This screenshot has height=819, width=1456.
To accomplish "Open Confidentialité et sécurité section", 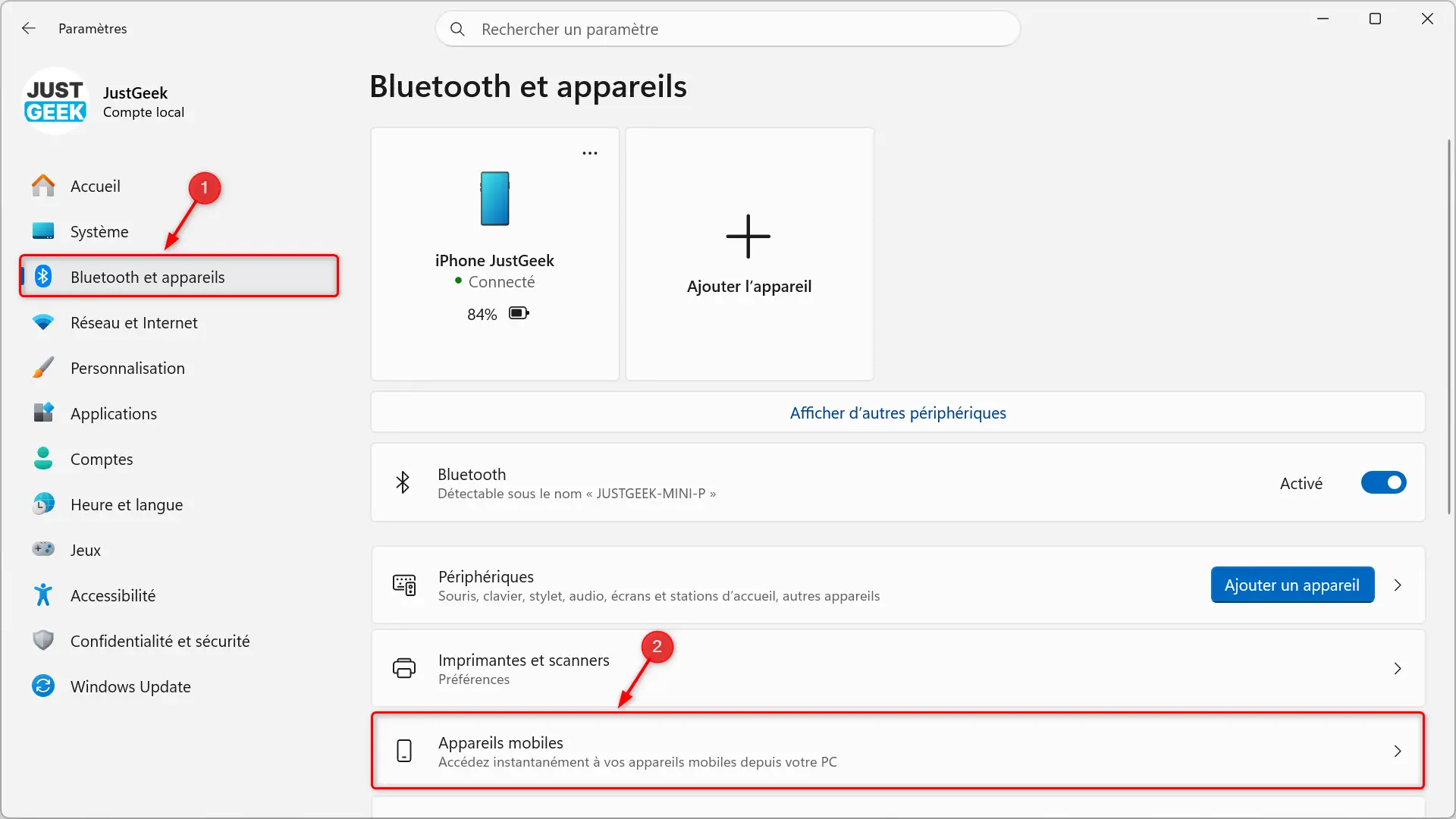I will (x=179, y=642).
